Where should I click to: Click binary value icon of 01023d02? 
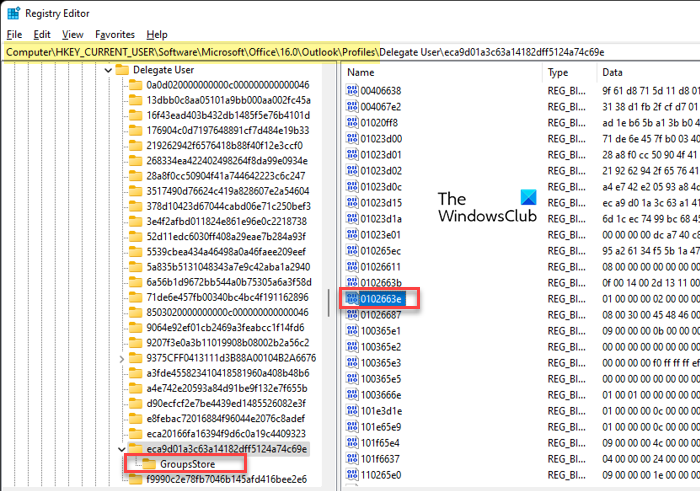352,171
